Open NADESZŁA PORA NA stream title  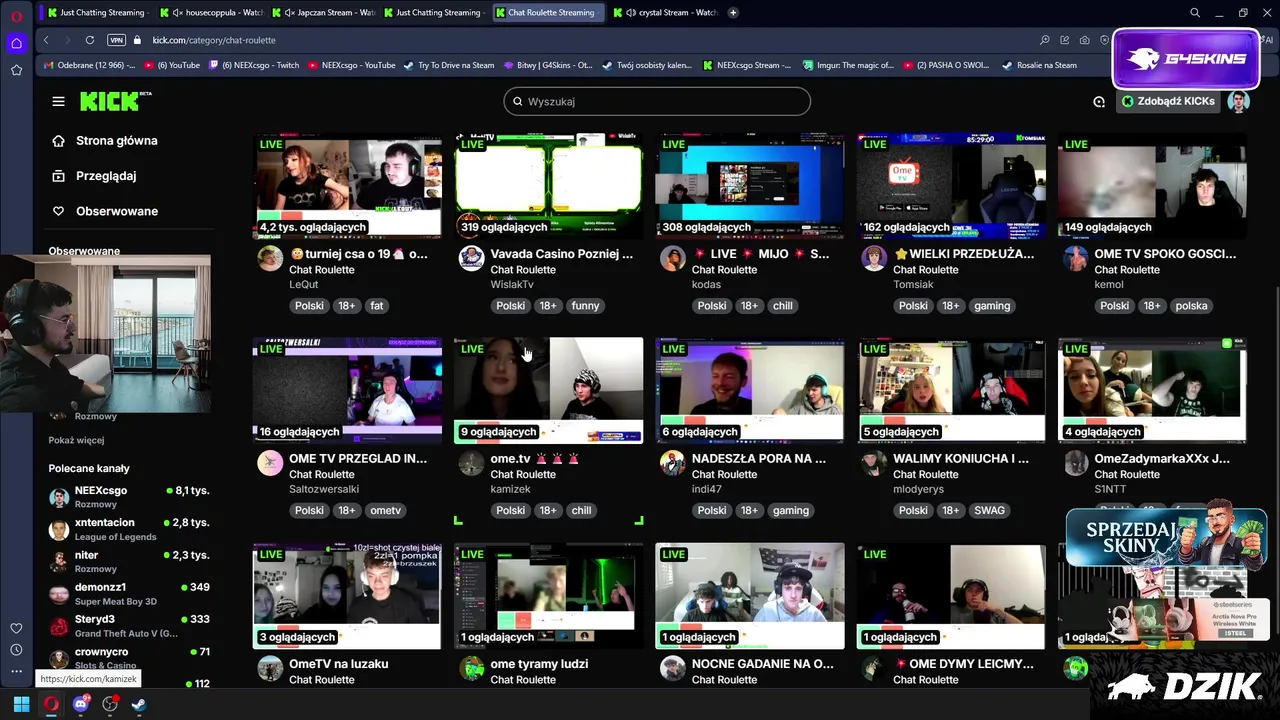[759, 459]
